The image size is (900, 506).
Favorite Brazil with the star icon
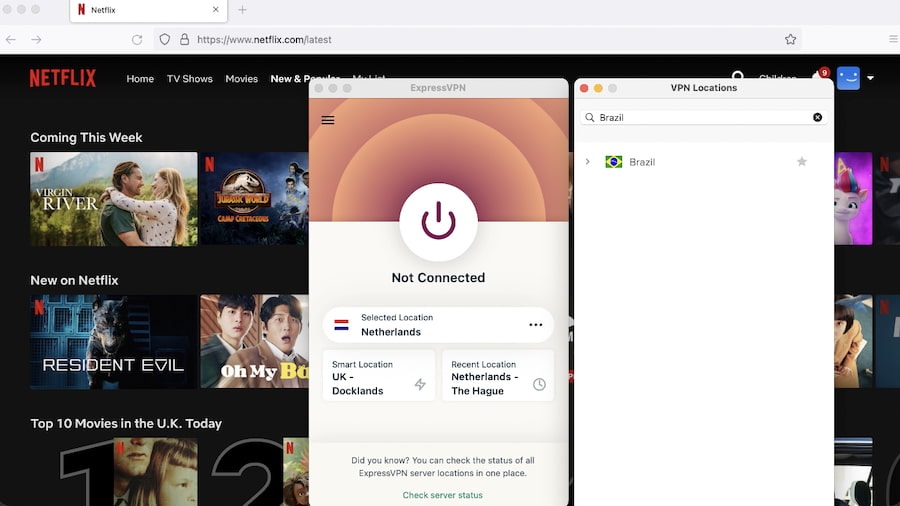[x=802, y=162]
